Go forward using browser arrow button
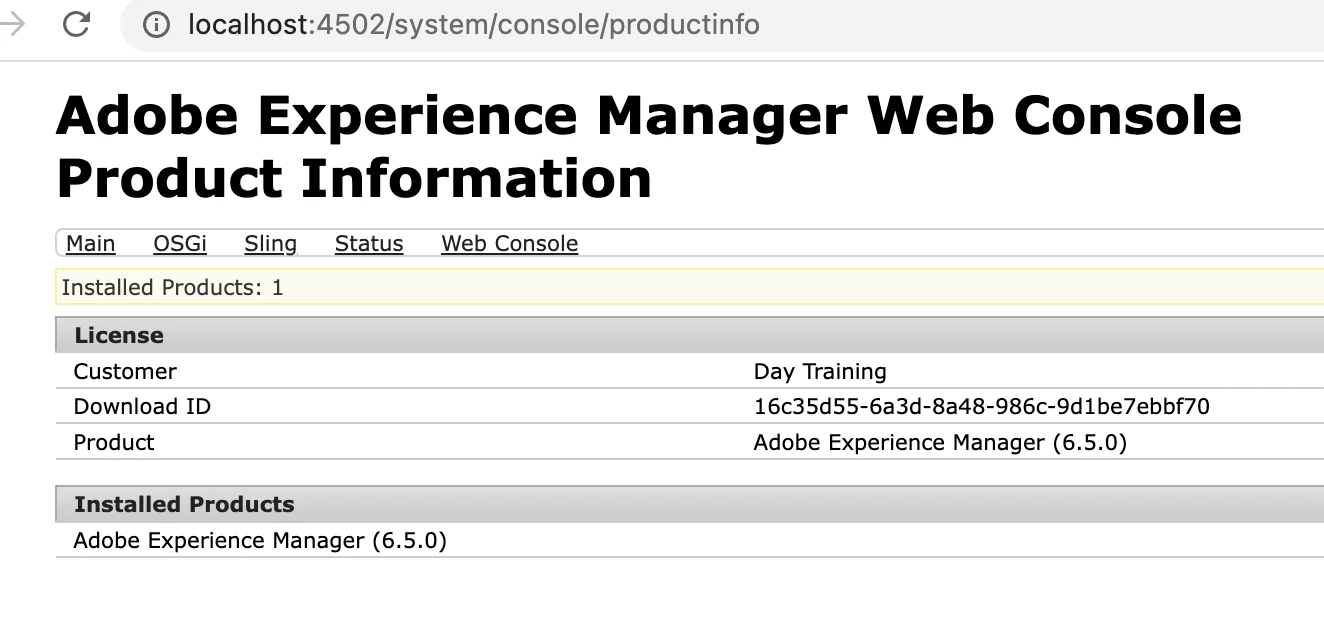 coord(13,24)
